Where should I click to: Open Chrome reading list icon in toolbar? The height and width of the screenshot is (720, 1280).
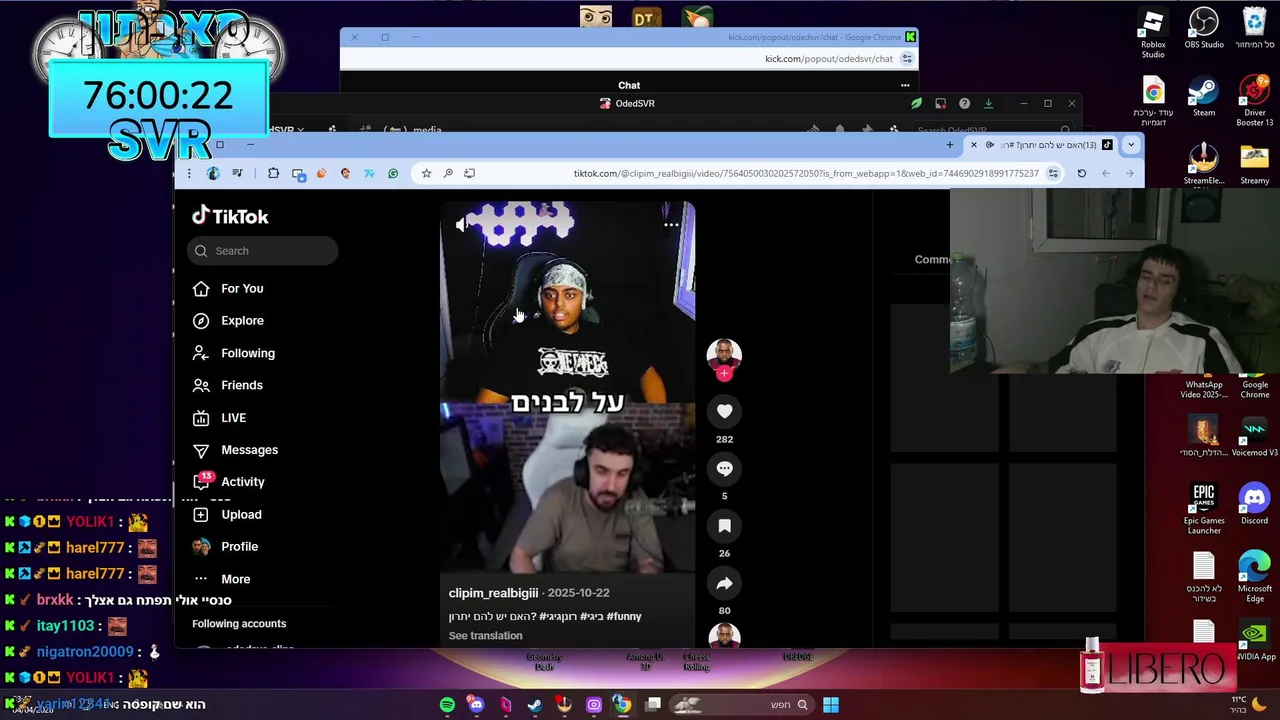click(237, 173)
